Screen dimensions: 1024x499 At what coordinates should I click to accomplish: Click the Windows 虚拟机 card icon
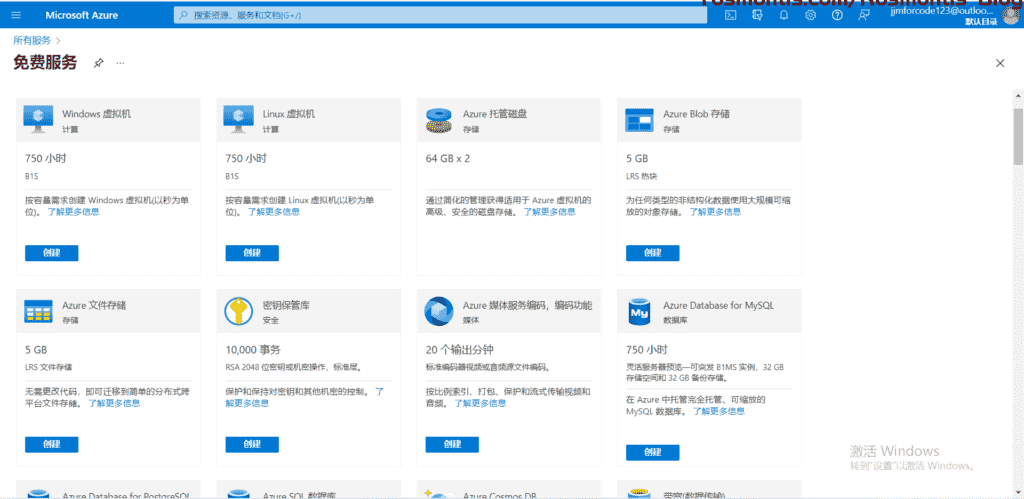(x=39, y=120)
